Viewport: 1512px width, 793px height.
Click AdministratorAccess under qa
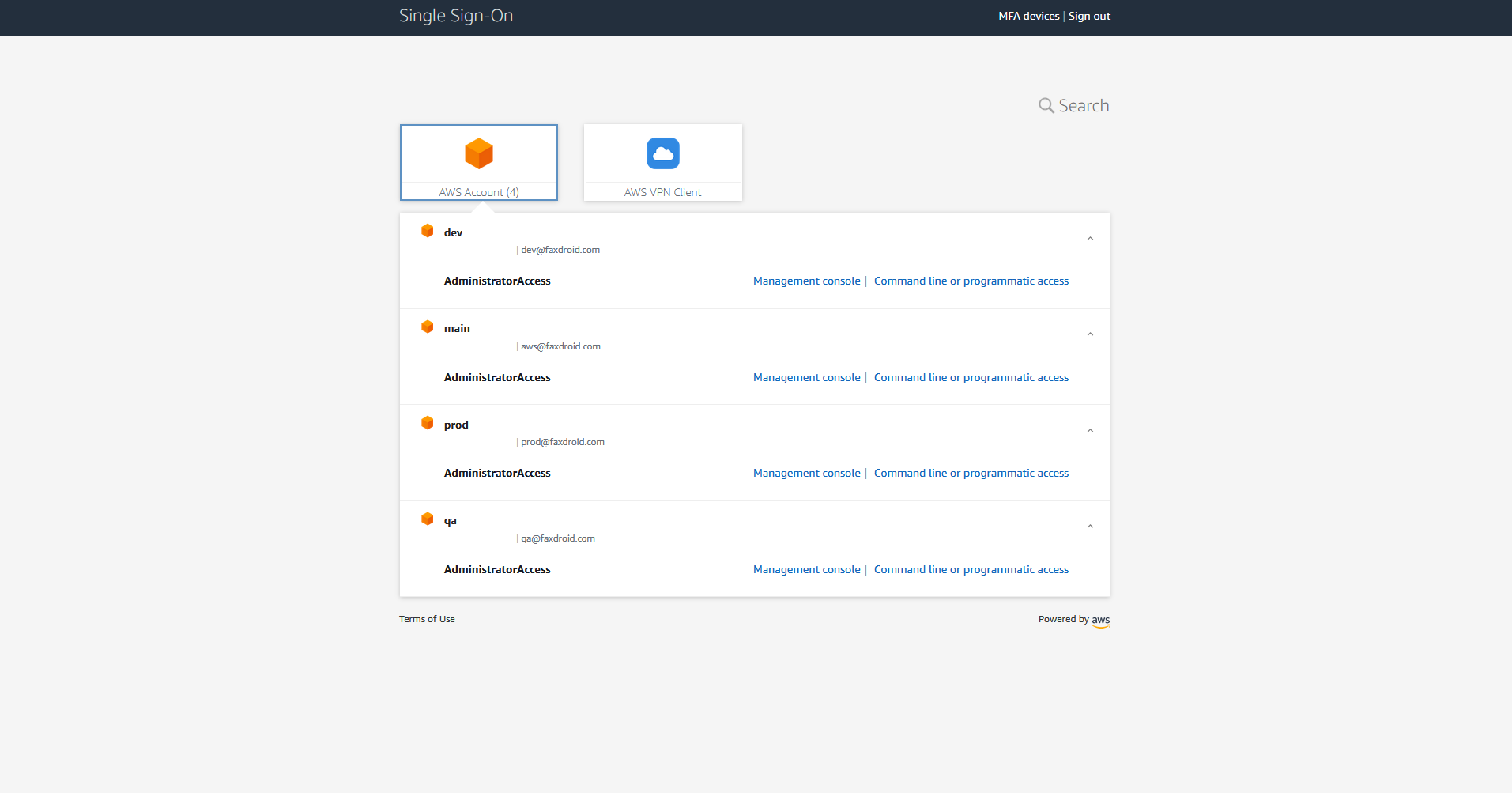pyautogui.click(x=497, y=569)
